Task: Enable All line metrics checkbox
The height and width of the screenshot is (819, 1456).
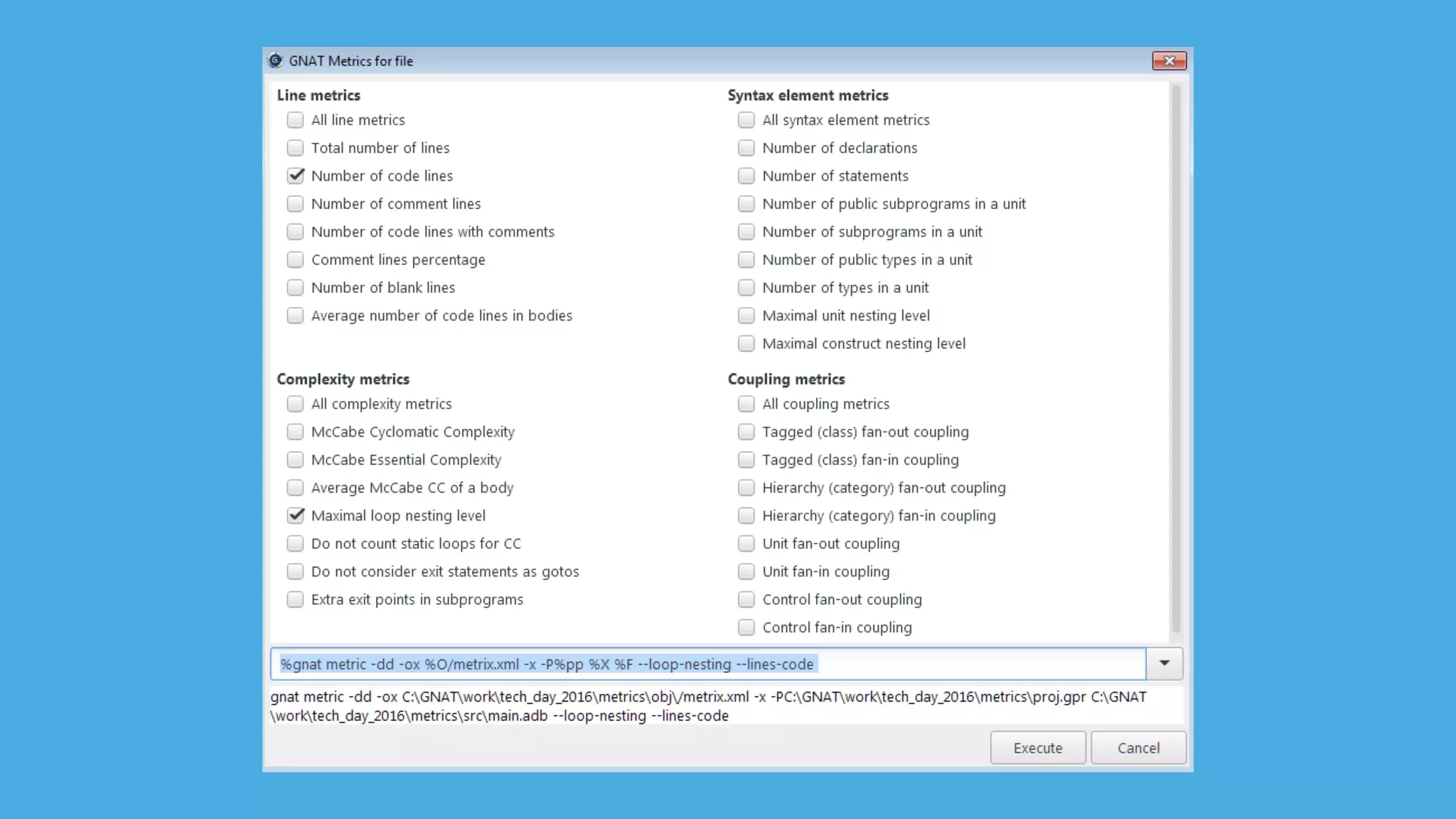Action: [296, 120]
